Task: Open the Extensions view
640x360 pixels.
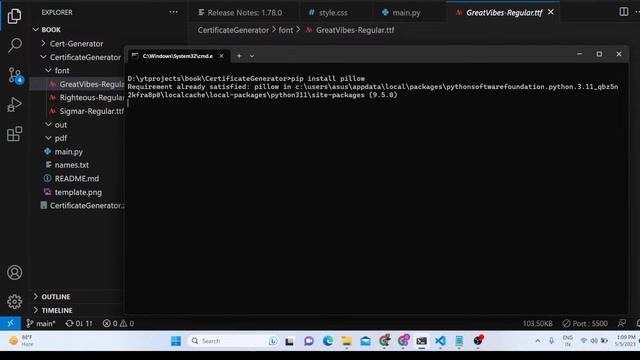Action: click(14, 133)
